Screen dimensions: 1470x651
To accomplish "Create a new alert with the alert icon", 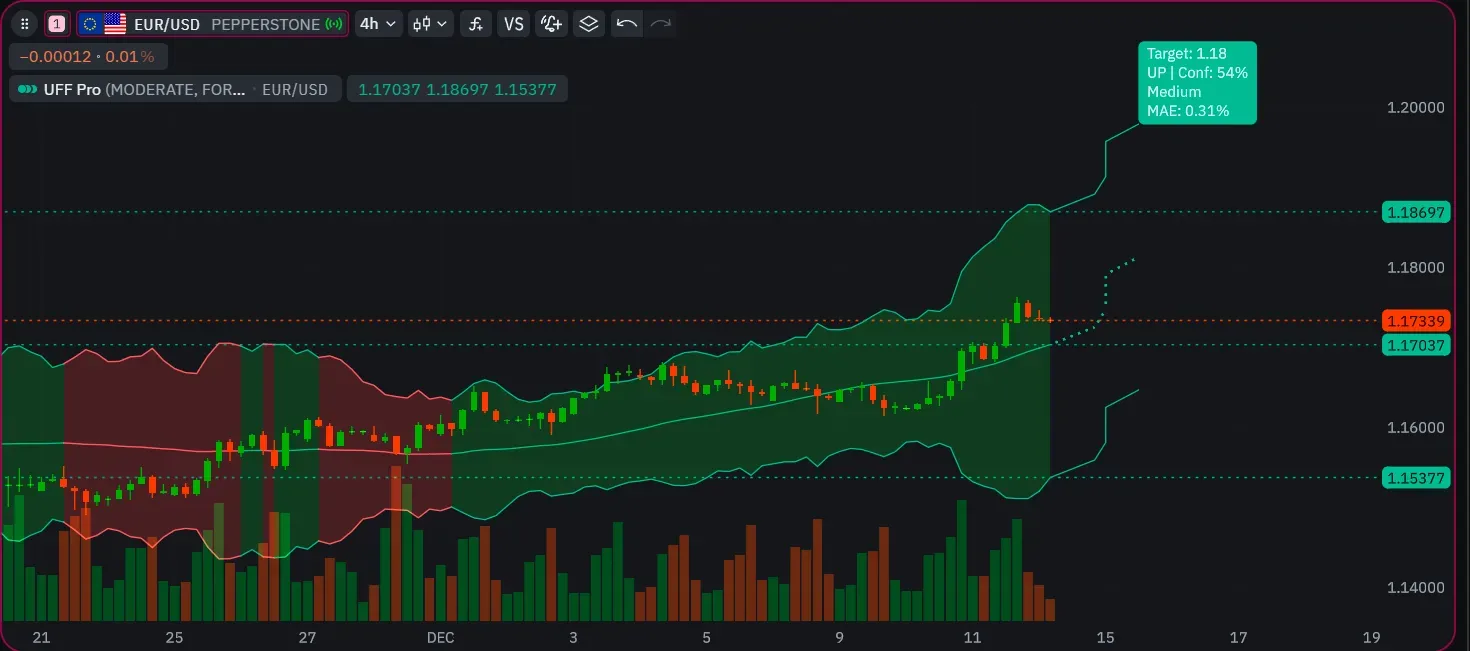I will [551, 23].
